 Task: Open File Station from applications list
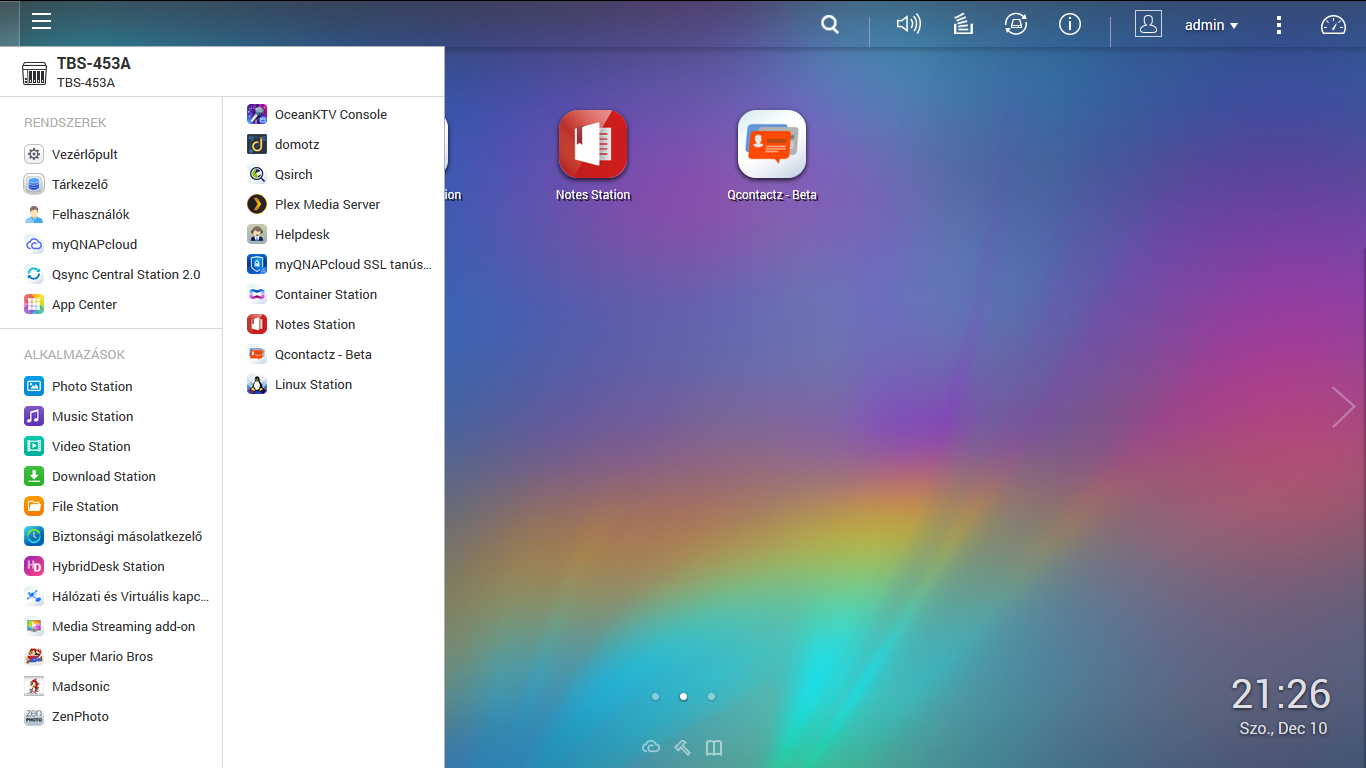click(x=85, y=506)
